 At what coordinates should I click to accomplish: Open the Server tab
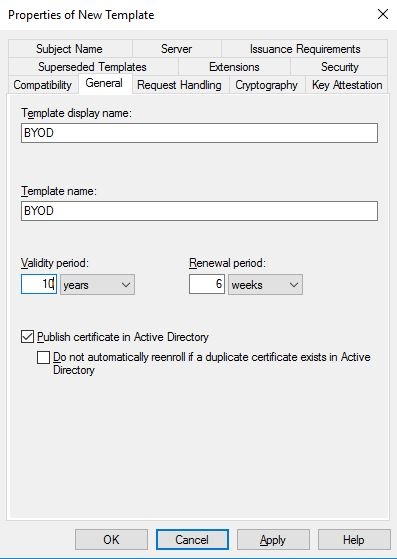[x=176, y=49]
